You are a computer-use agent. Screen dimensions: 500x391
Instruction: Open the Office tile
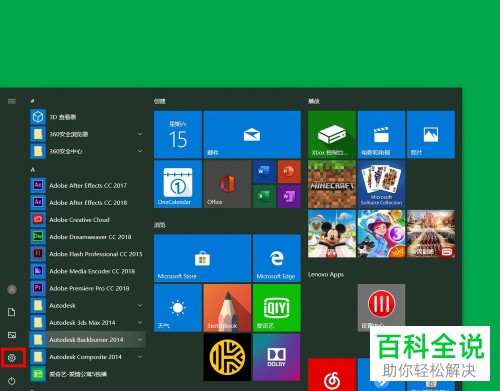pyautogui.click(x=227, y=184)
